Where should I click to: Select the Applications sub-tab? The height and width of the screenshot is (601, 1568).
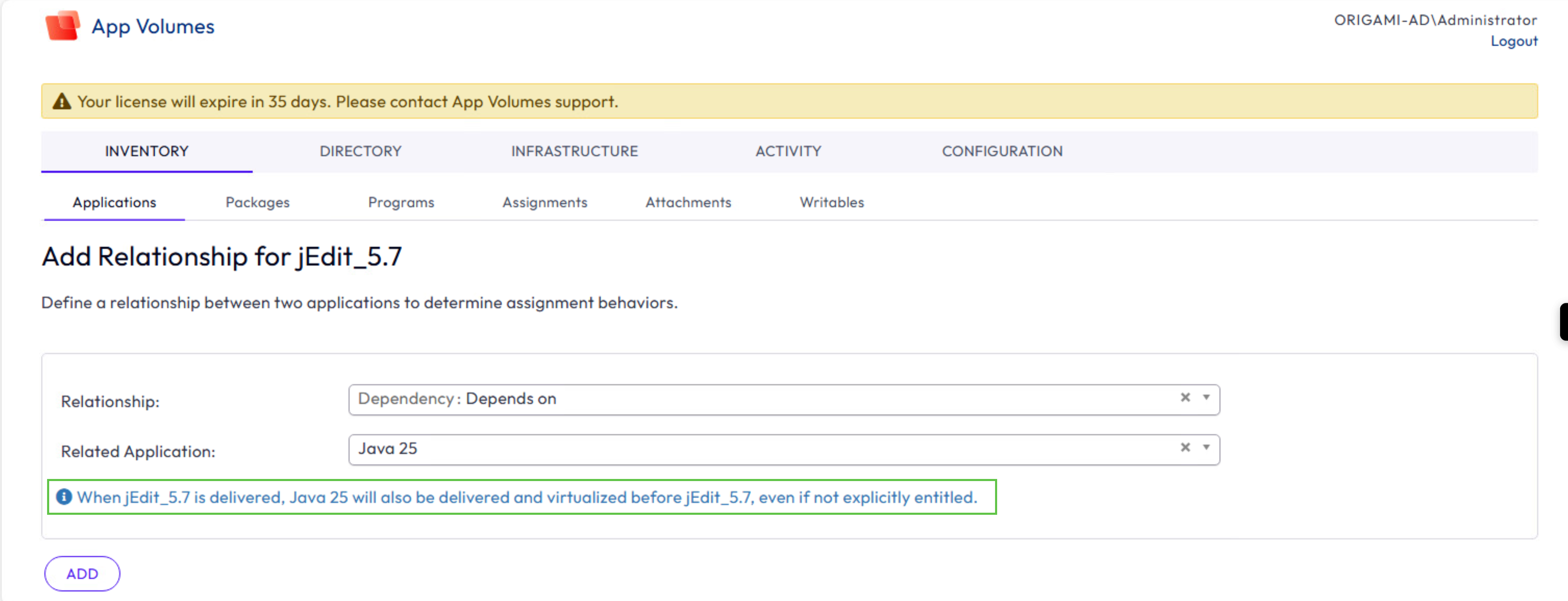point(115,202)
